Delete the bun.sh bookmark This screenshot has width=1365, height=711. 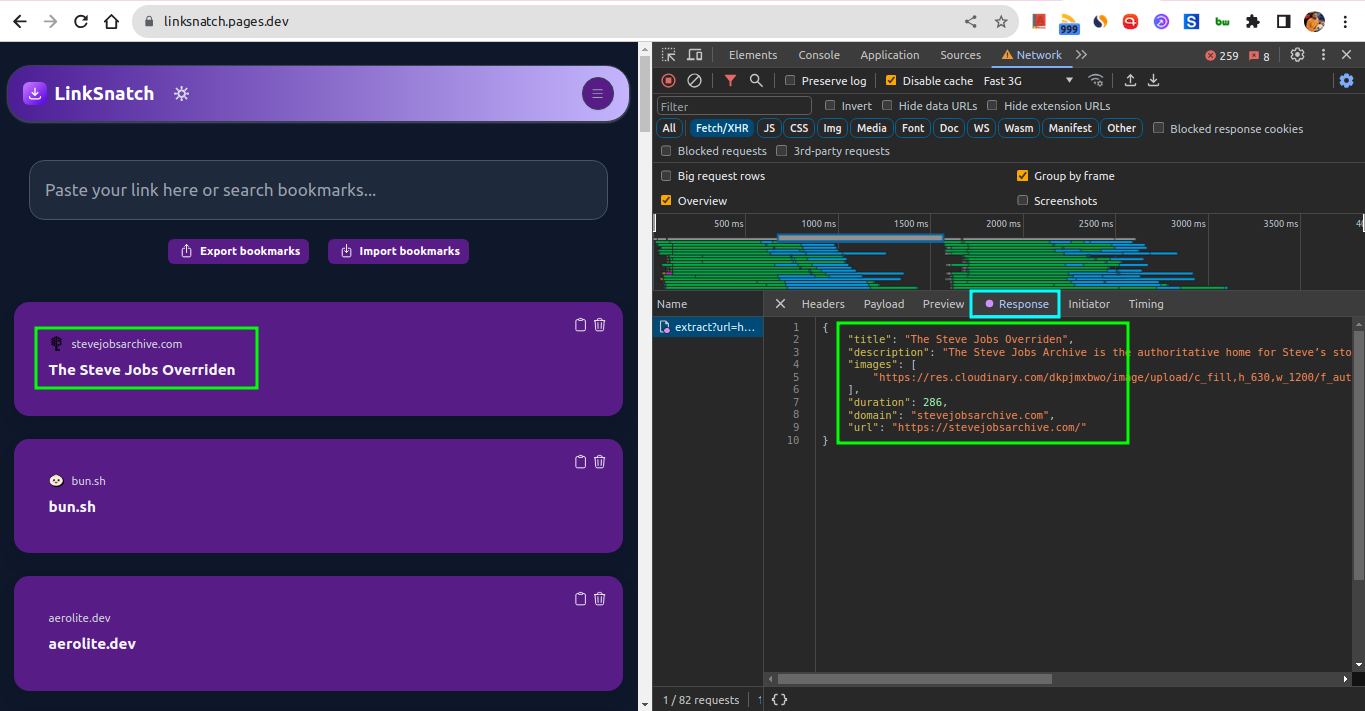pyautogui.click(x=600, y=462)
